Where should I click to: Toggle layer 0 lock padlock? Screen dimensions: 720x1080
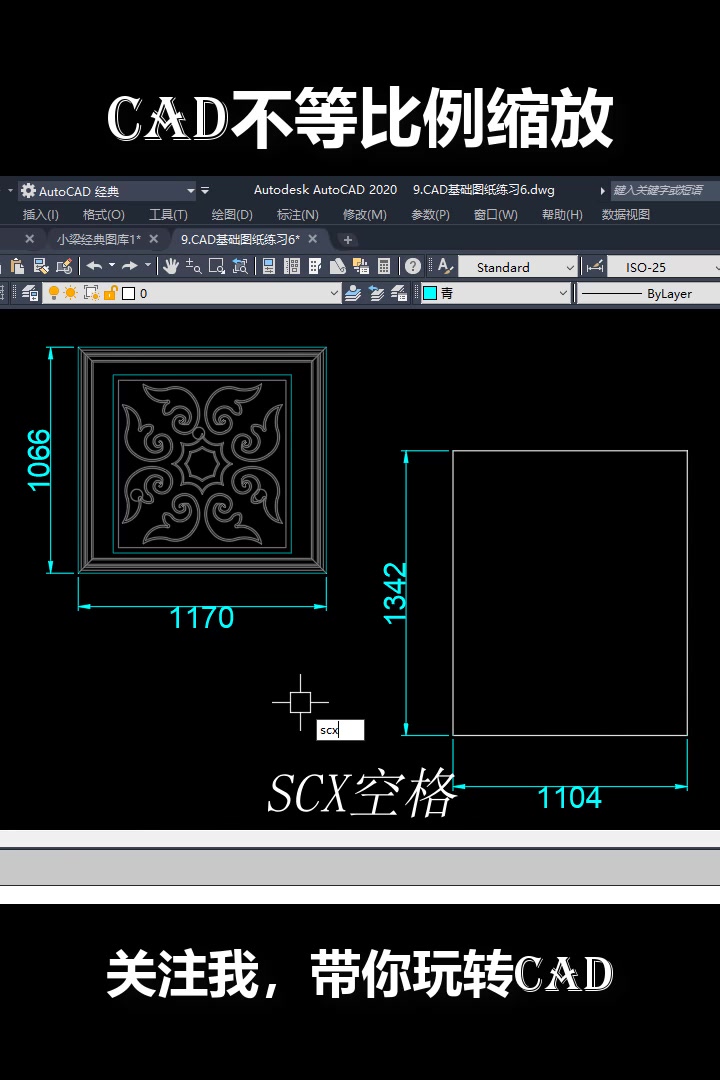110,293
